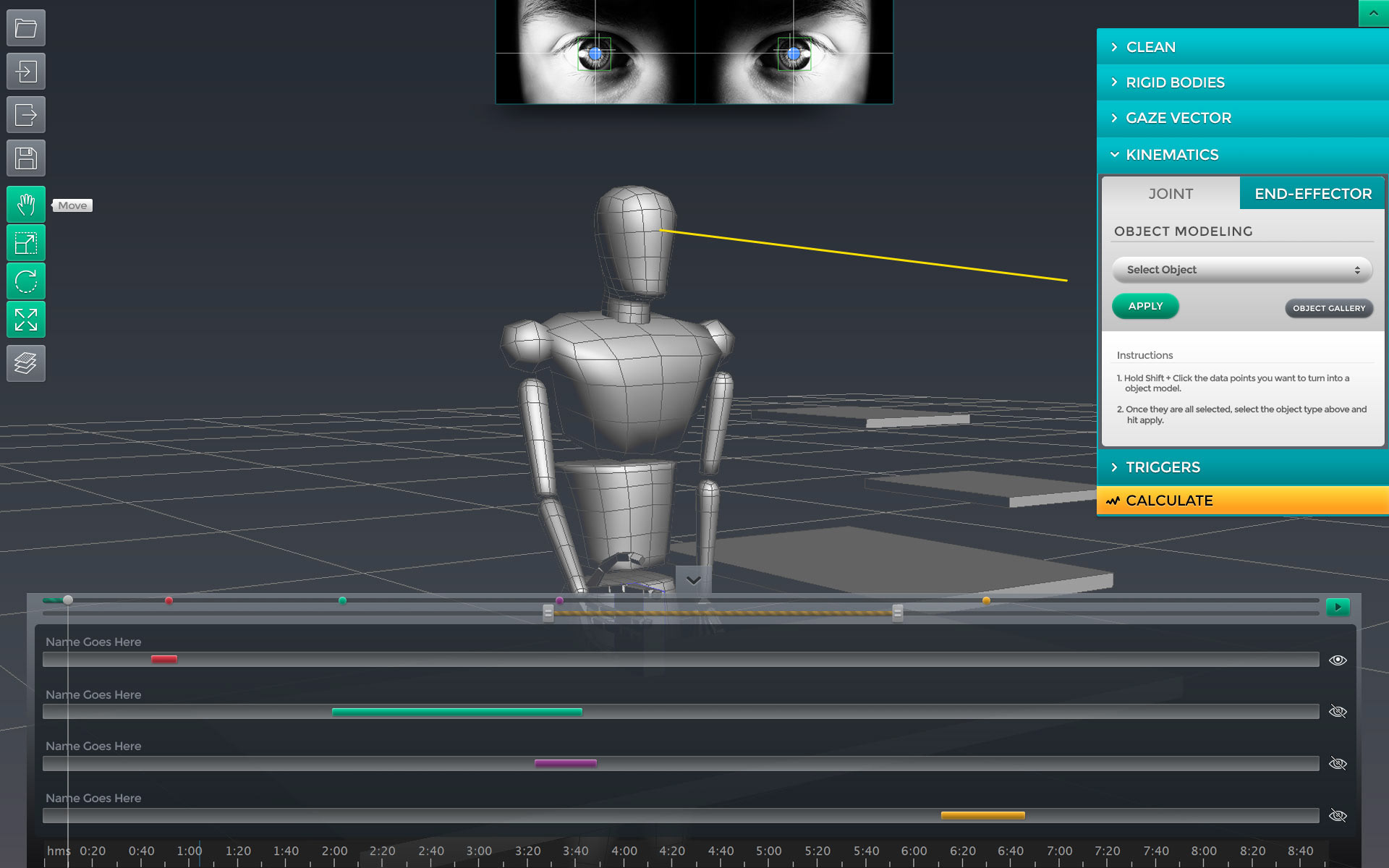Screen dimensions: 1389x868
Task: Select the Move hand tool
Action: (26, 205)
